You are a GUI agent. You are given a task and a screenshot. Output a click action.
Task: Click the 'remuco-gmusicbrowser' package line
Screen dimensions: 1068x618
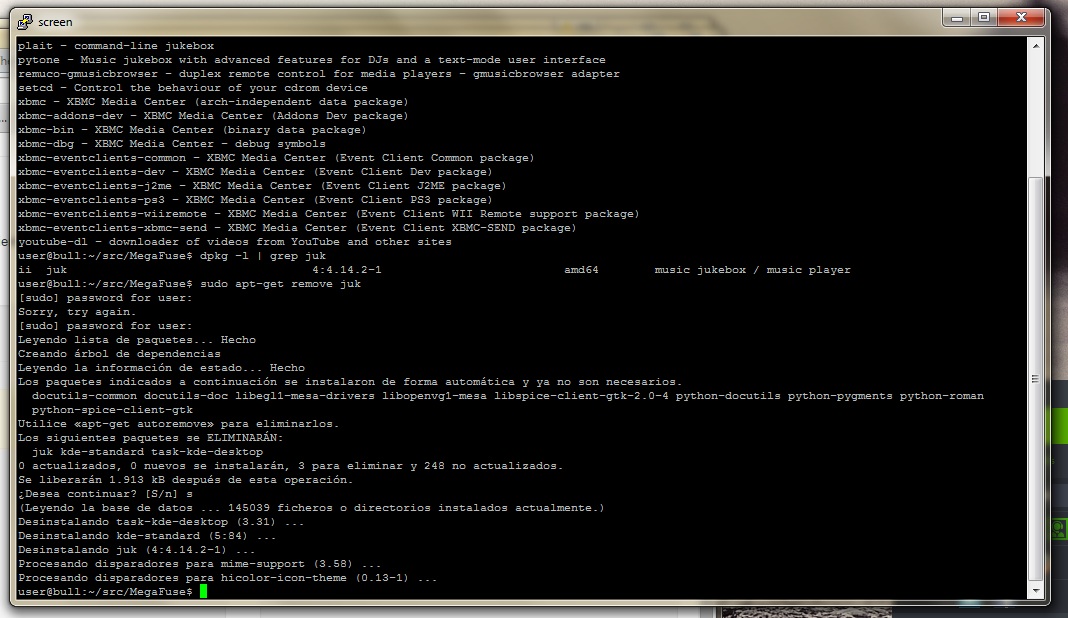click(319, 74)
